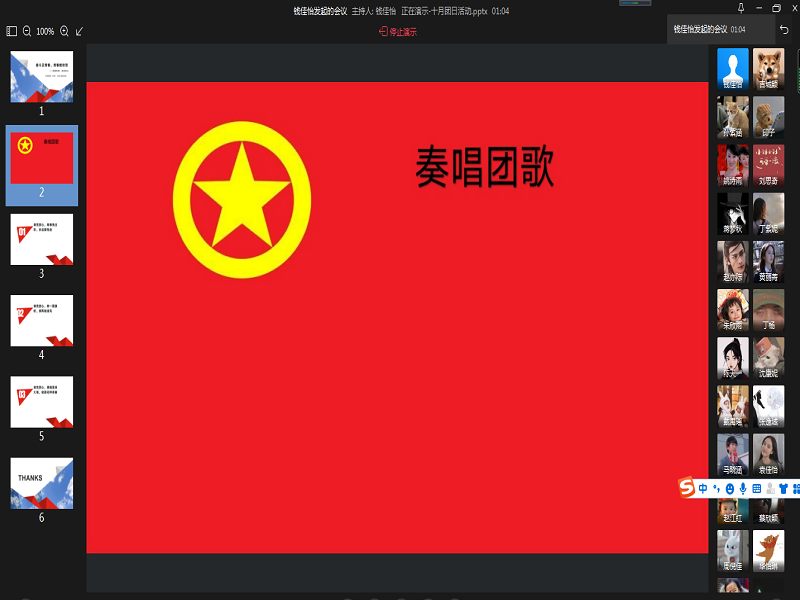
Task: Select participant 丁杨
Action: point(768,310)
